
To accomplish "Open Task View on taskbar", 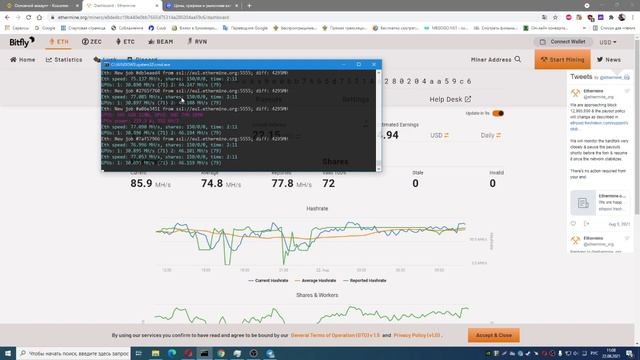I will (139, 353).
